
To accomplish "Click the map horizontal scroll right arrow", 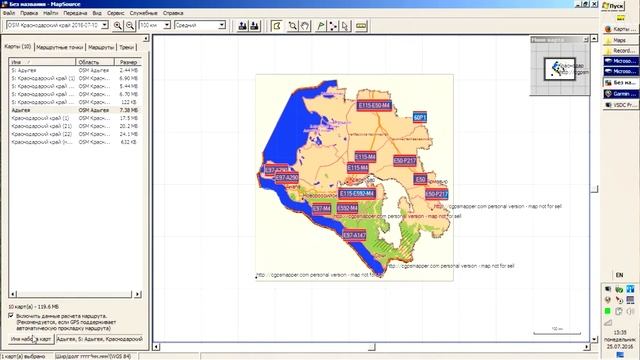I will (x=587, y=347).
